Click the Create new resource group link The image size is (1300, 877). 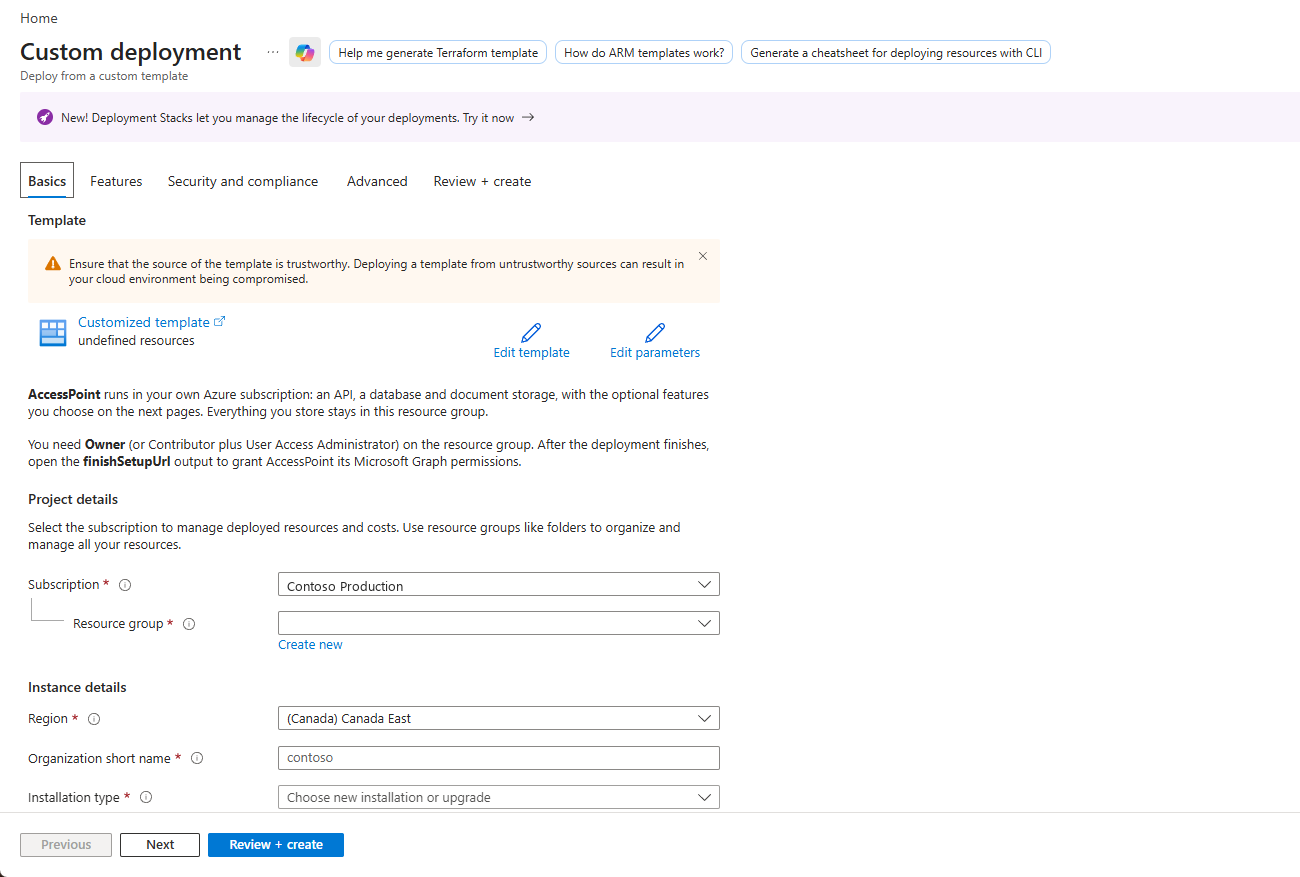point(310,645)
